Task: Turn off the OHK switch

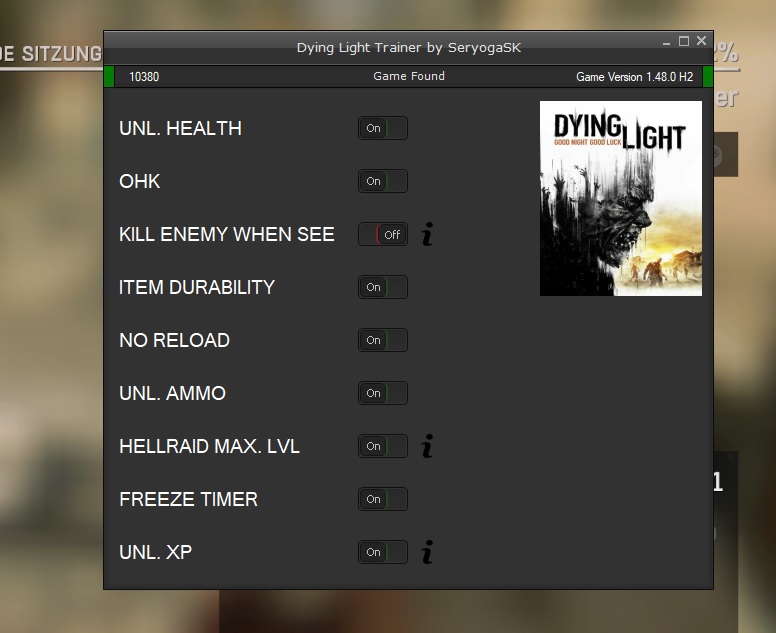Action: [383, 182]
